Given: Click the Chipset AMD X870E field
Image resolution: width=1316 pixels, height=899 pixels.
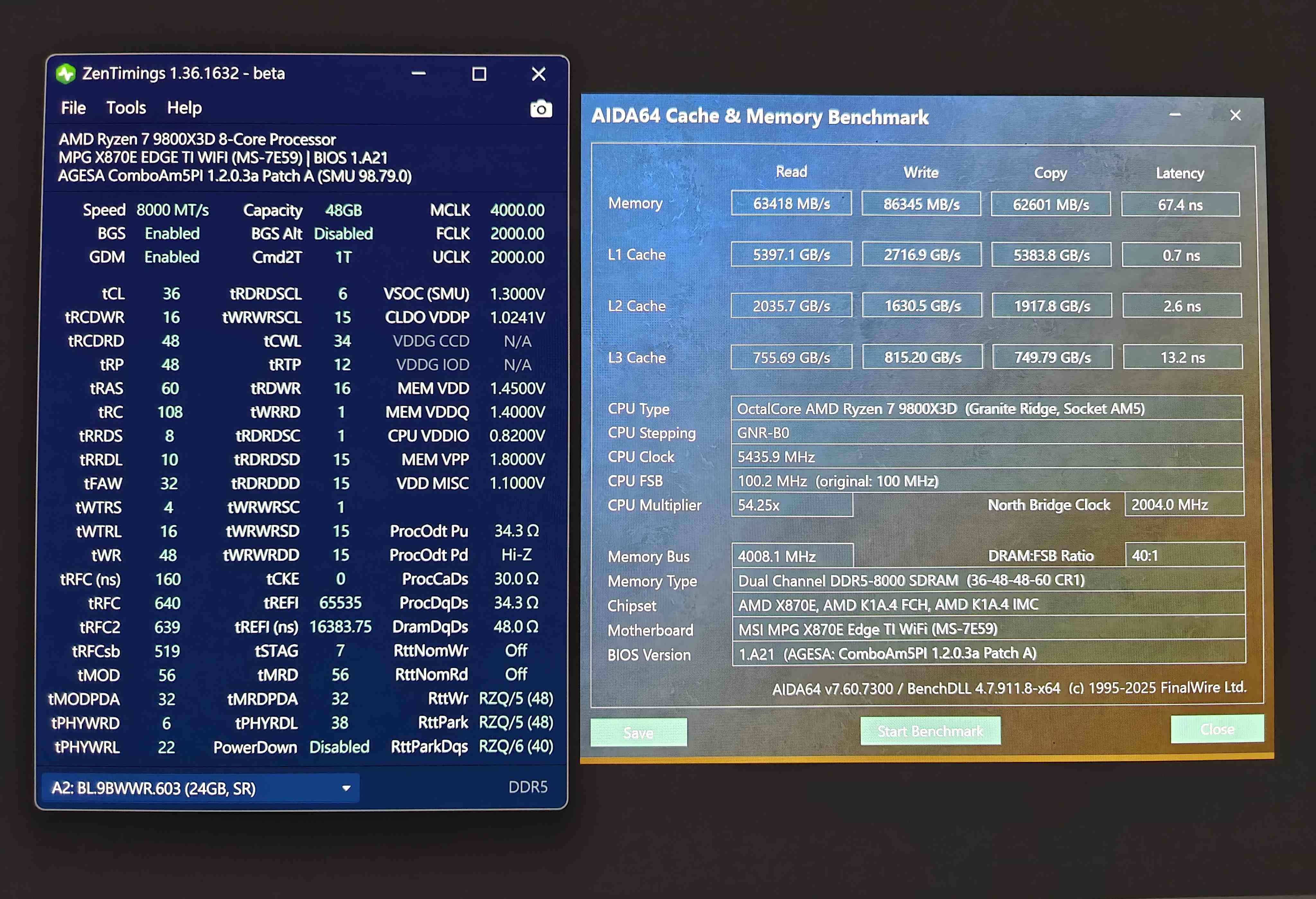Looking at the screenshot, I should click(988, 605).
